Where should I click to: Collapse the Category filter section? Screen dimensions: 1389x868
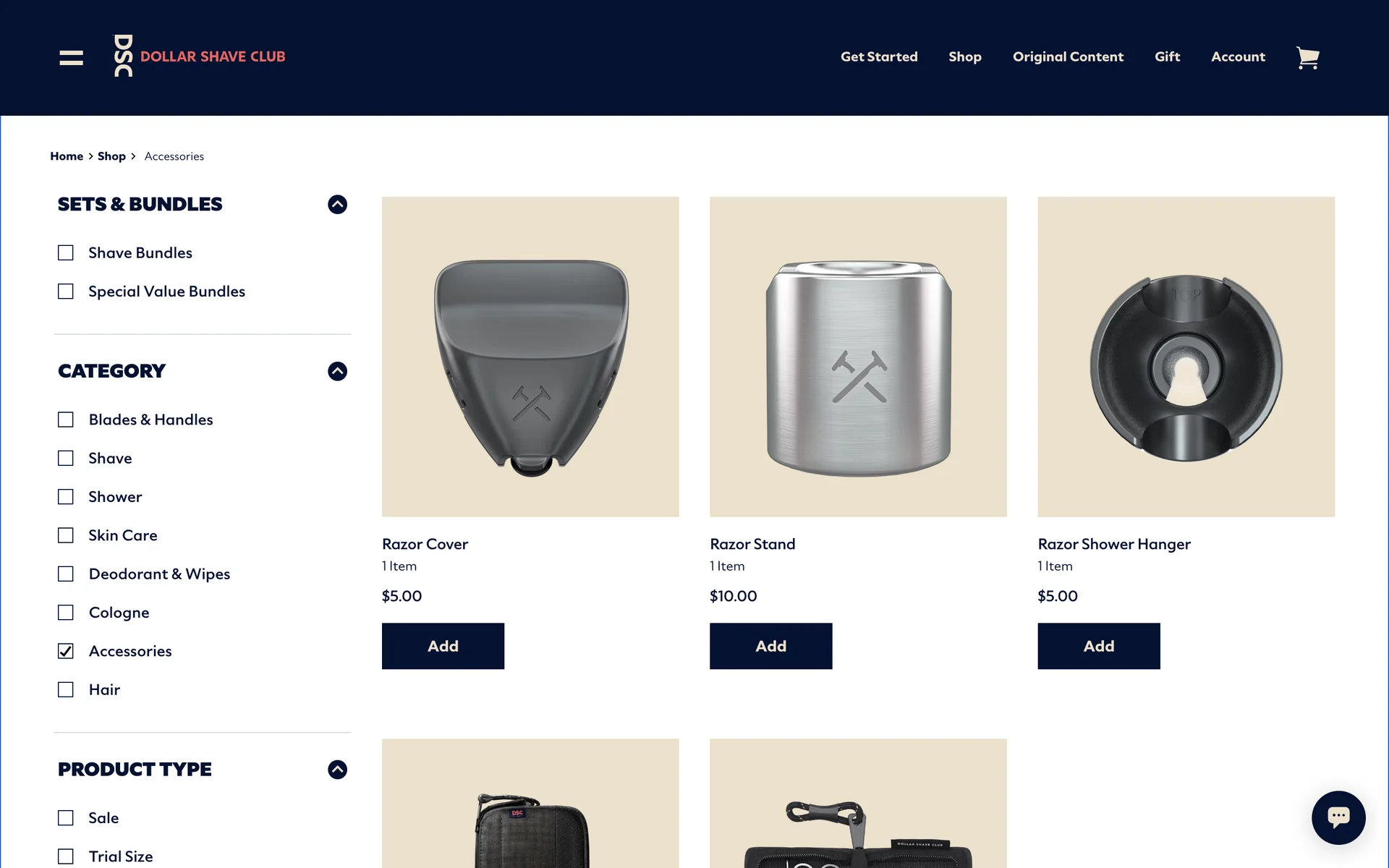click(x=337, y=371)
